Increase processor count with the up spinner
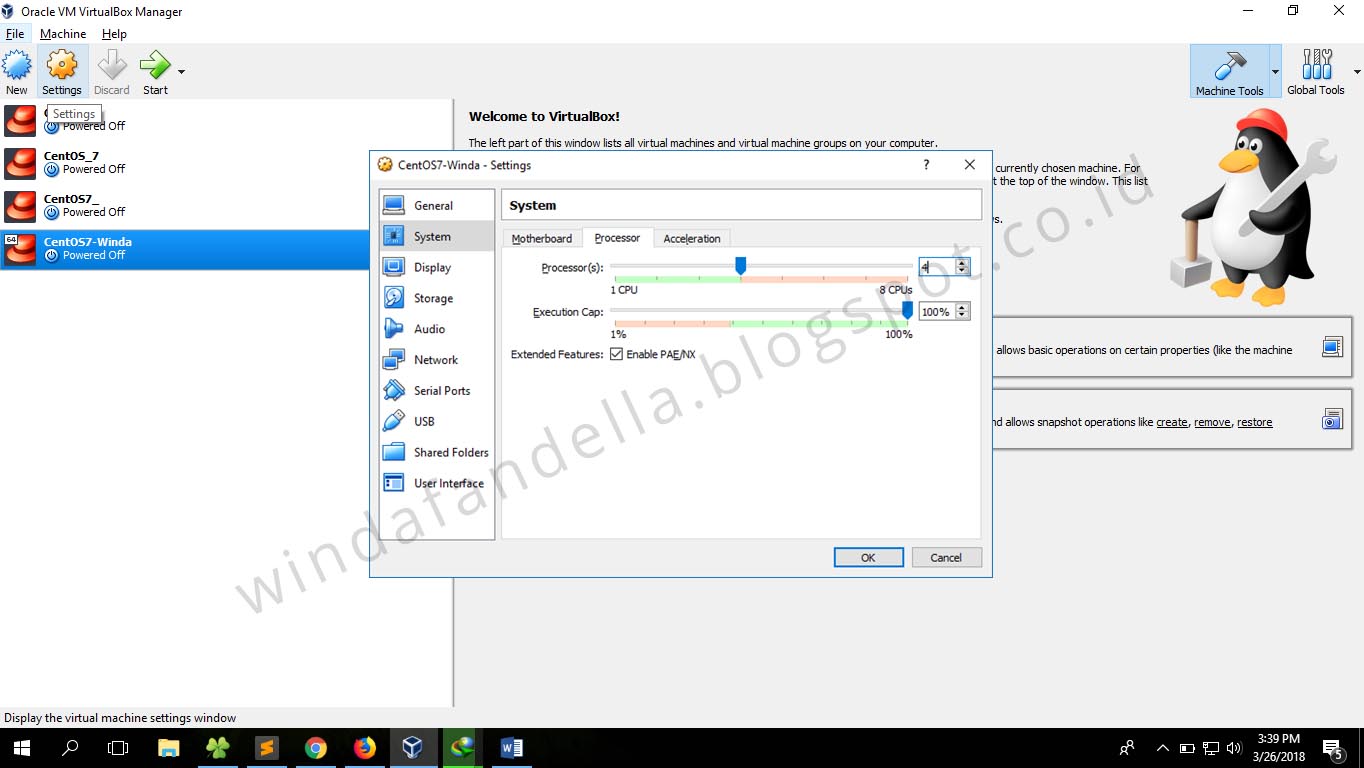The height and width of the screenshot is (768, 1364). (962, 263)
